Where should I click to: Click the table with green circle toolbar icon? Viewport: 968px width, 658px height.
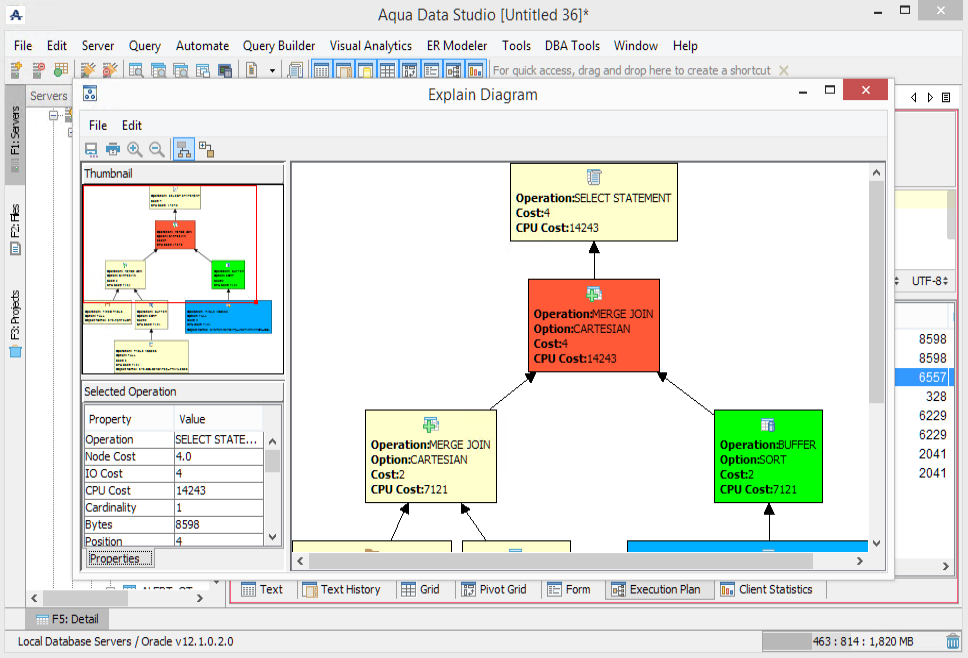coord(60,70)
